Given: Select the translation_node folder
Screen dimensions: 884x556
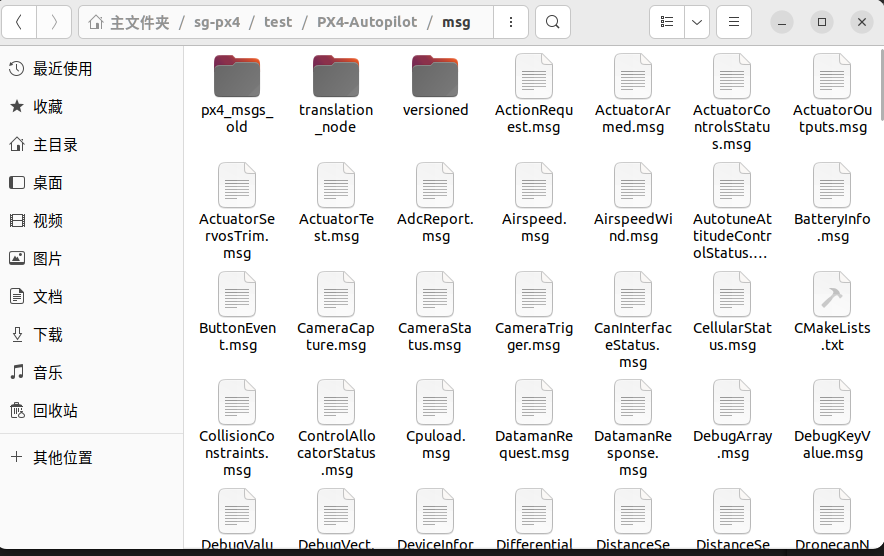Looking at the screenshot, I should point(336,94).
